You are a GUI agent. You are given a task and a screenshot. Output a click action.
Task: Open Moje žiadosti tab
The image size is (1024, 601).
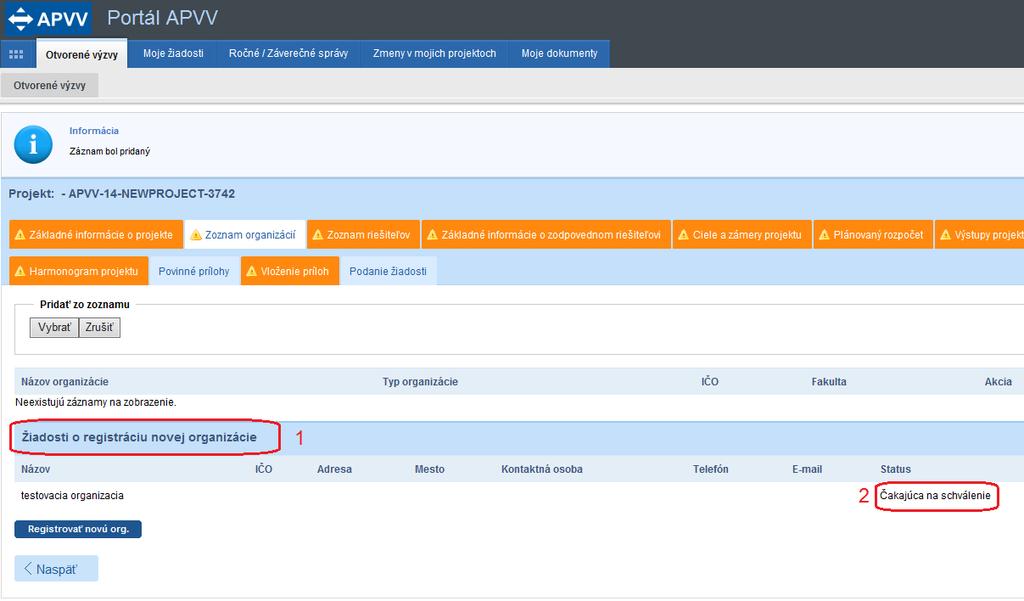point(173,54)
